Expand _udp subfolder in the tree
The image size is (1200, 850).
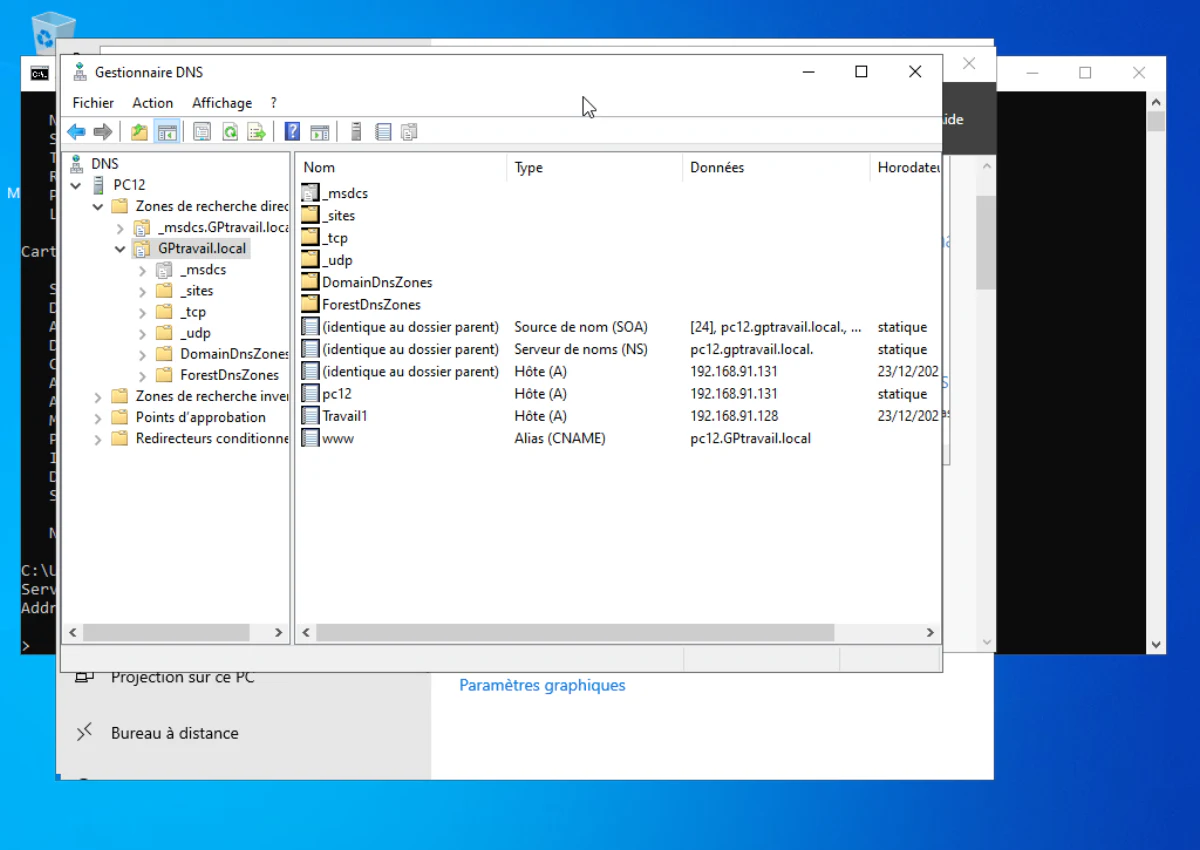point(142,334)
